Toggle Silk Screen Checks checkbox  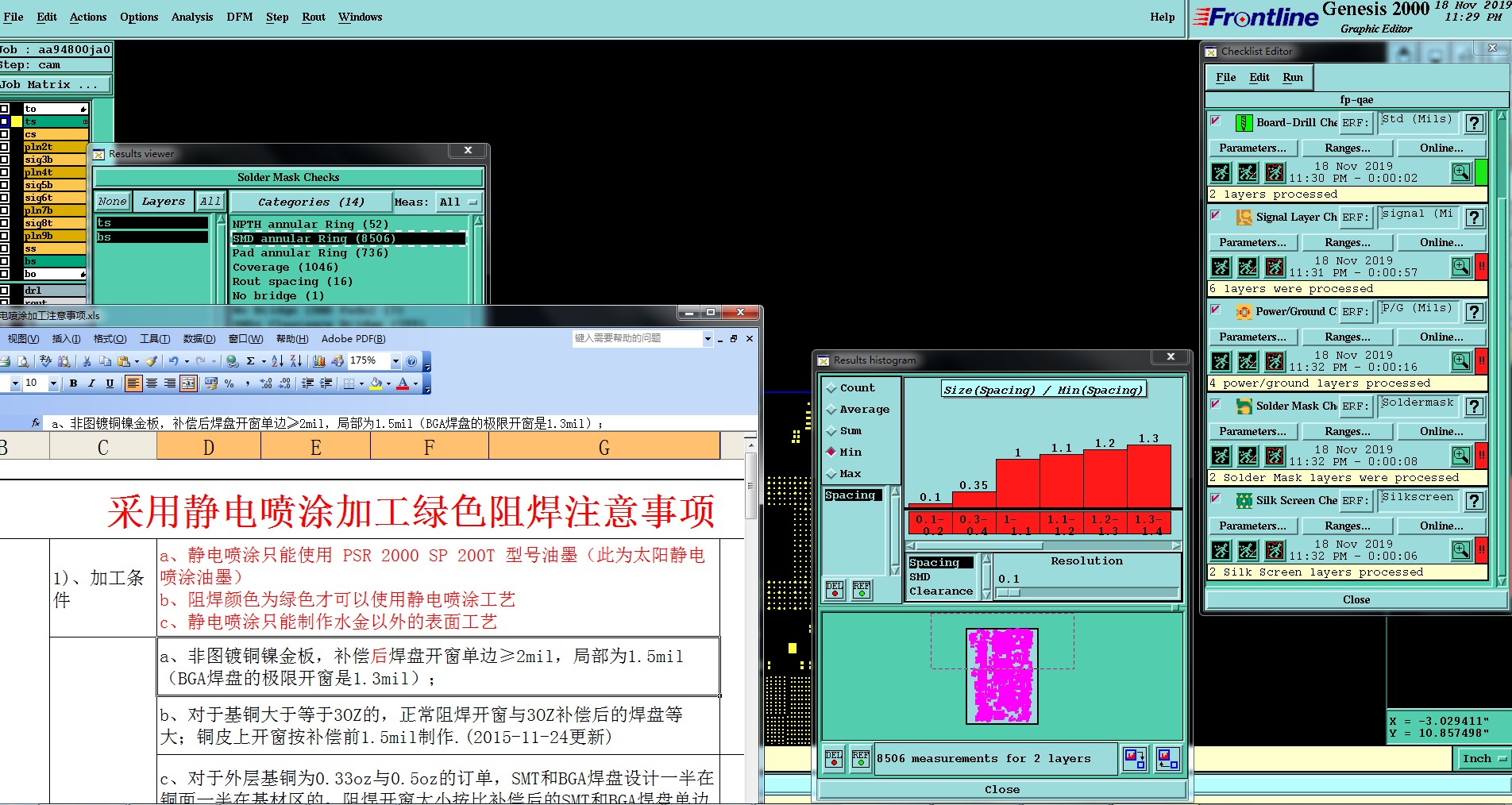click(x=1216, y=499)
